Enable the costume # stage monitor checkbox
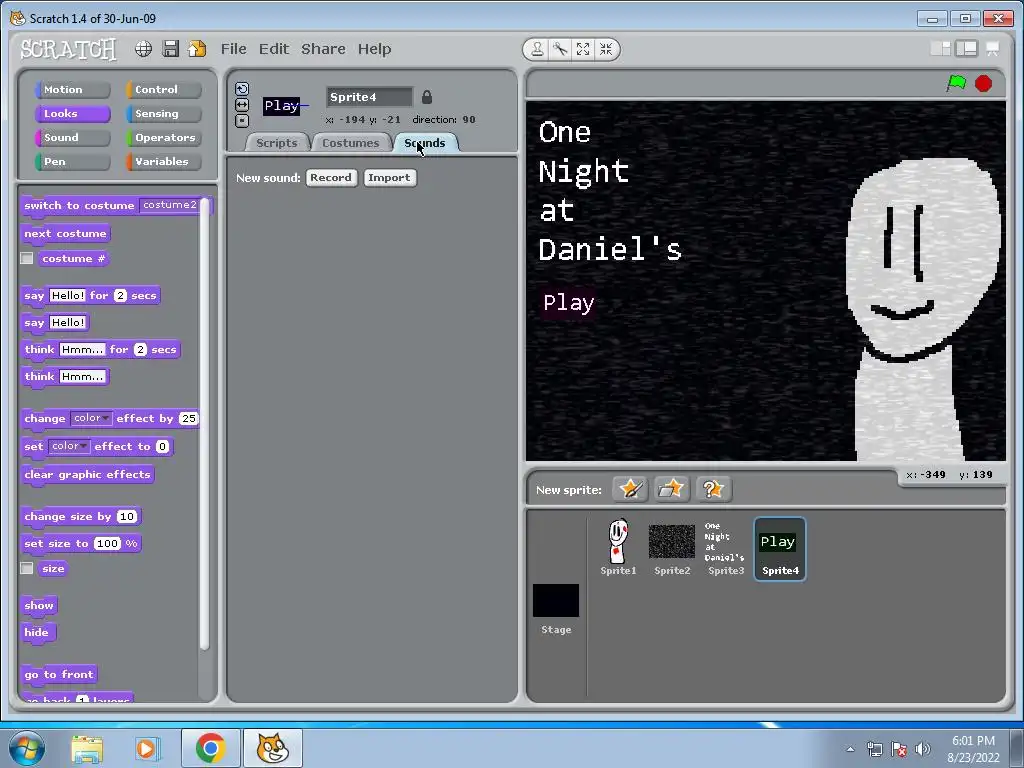Screen dimensions: 1024x768 [x=27, y=259]
